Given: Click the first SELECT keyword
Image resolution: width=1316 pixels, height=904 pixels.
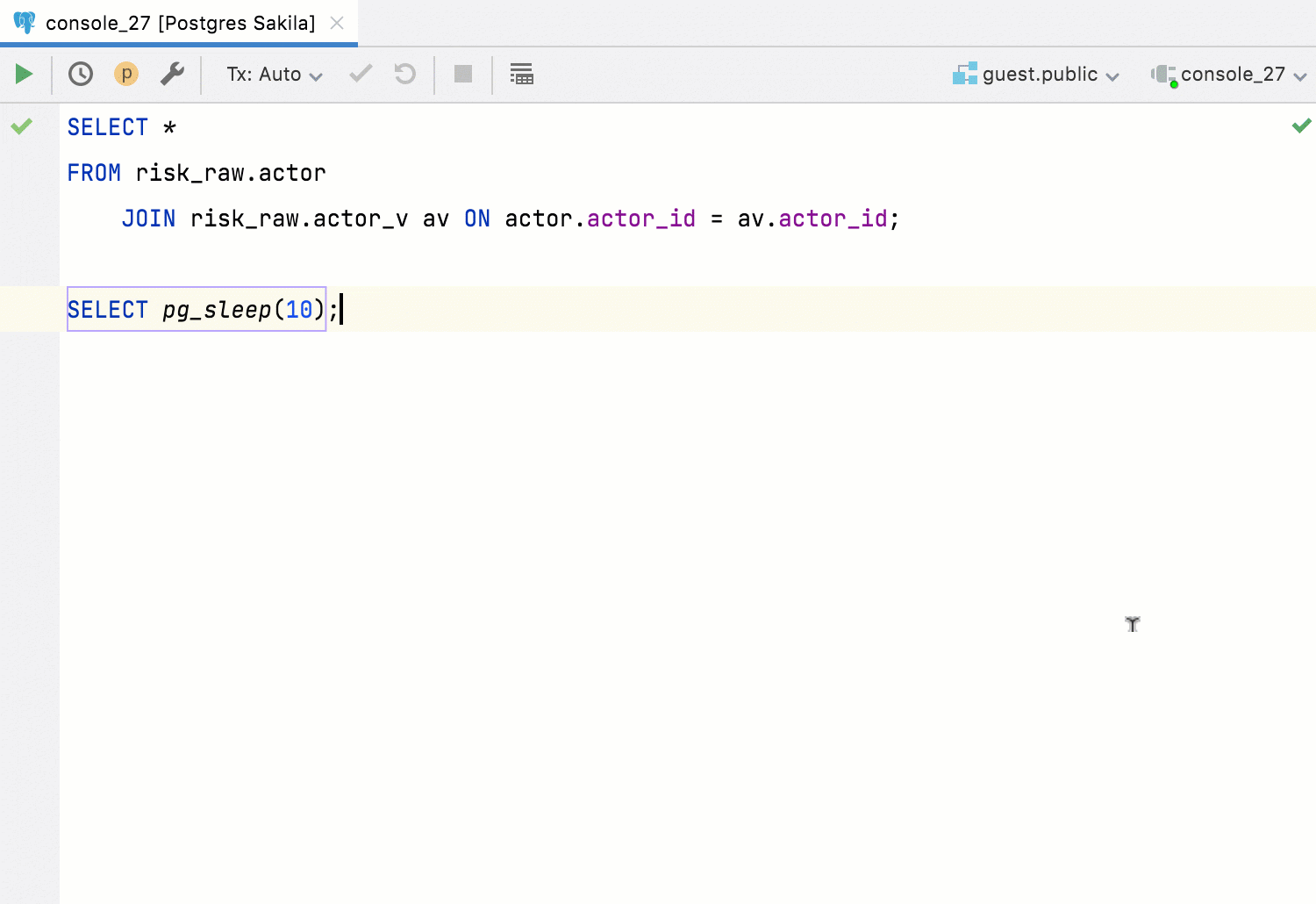Looking at the screenshot, I should pos(108,127).
